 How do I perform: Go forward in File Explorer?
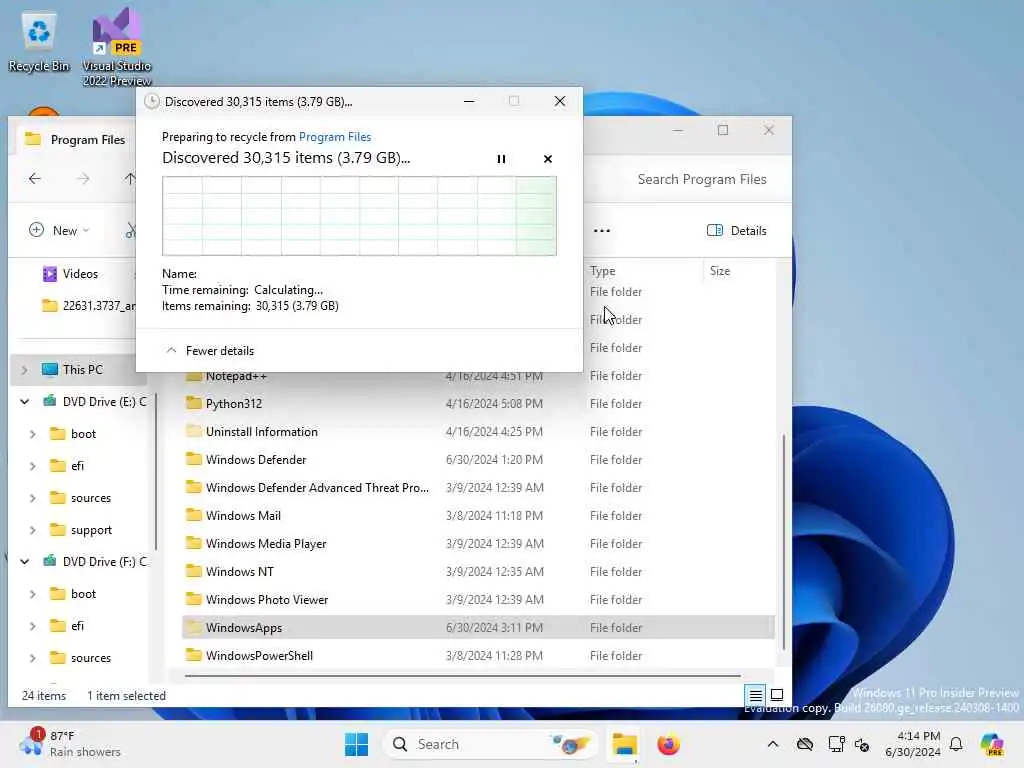83,178
